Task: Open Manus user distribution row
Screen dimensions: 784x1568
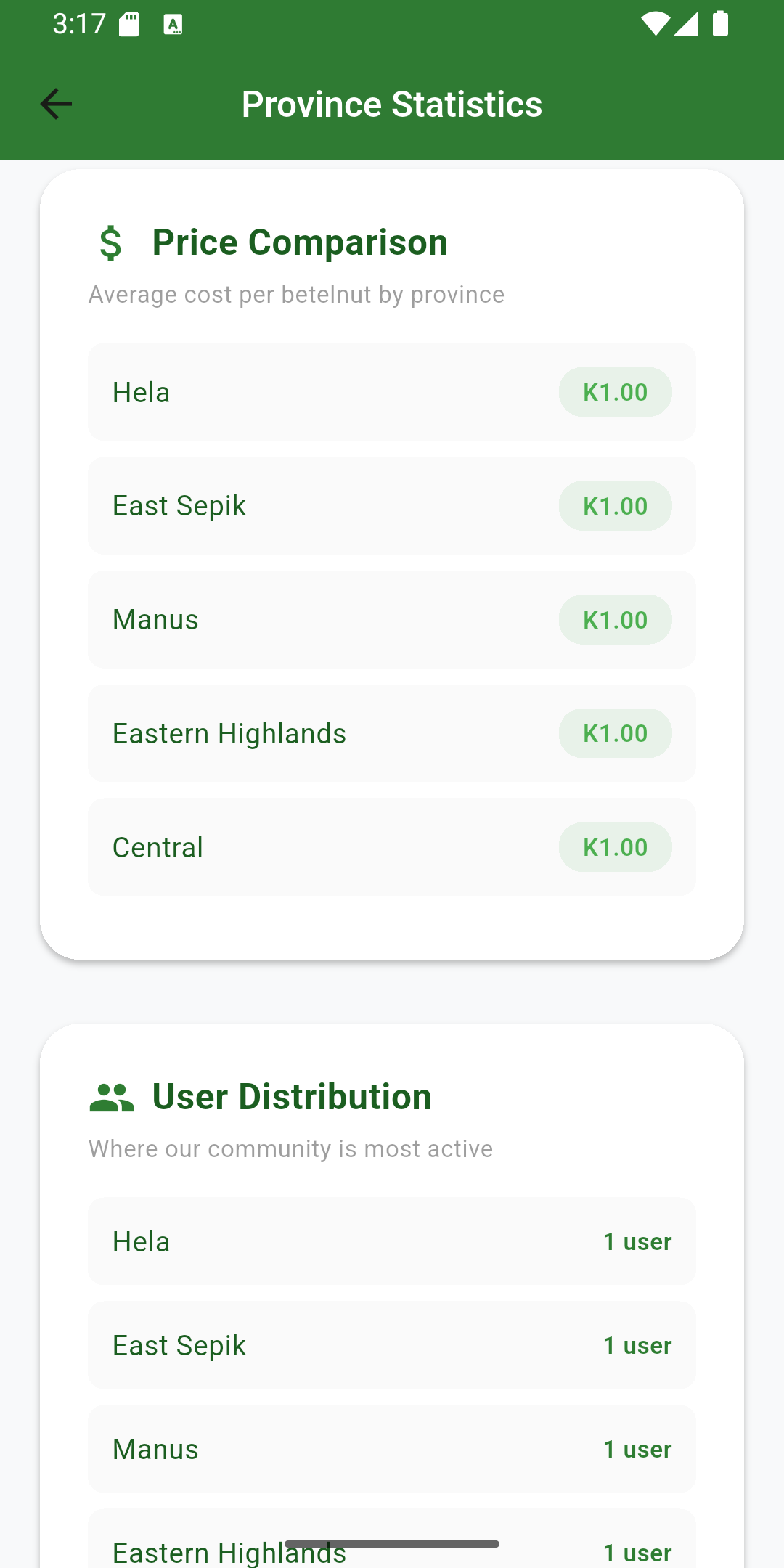Action: click(391, 1449)
